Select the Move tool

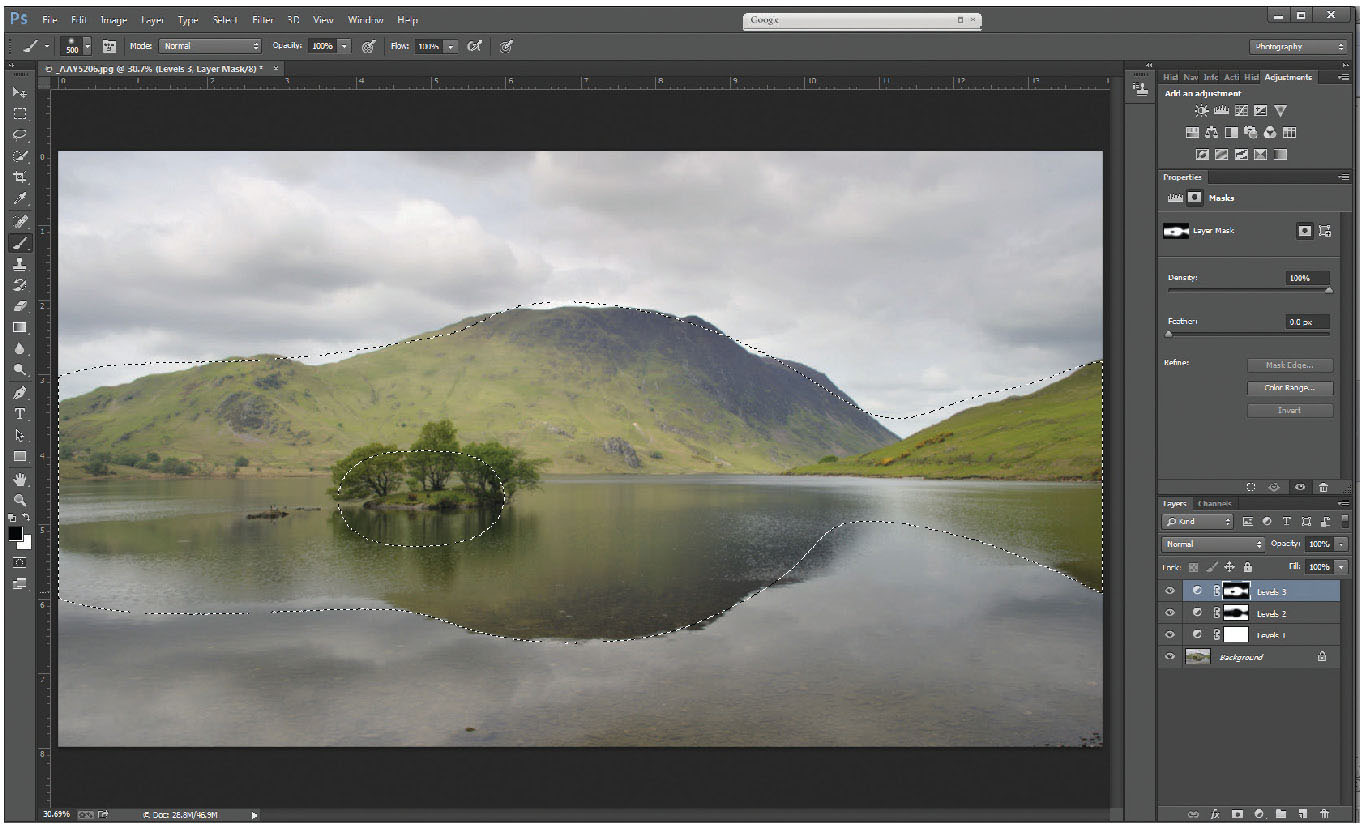pyautogui.click(x=19, y=92)
